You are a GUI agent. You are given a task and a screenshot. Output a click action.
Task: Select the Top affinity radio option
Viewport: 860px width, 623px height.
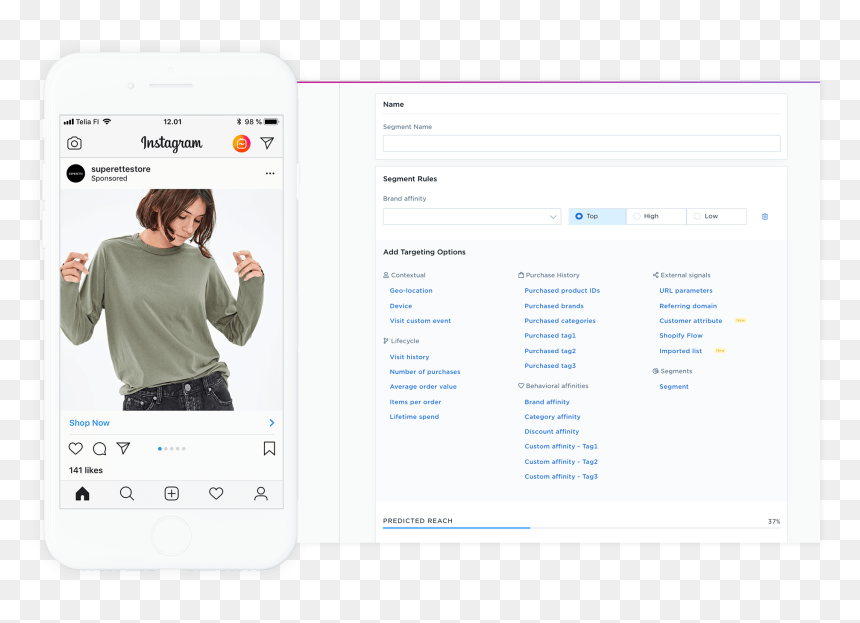[x=597, y=216]
